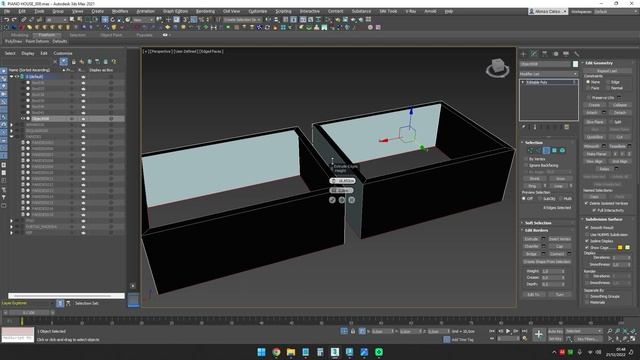The height and width of the screenshot is (360, 640).
Task: Click the yellow cage color swatch
Action: coord(620,247)
